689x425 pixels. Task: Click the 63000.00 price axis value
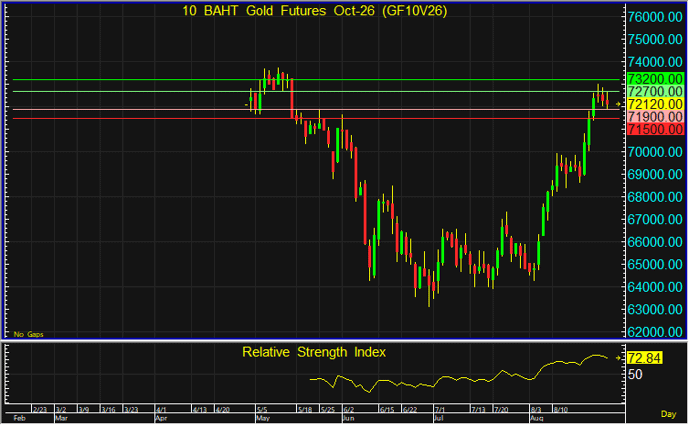click(x=656, y=309)
